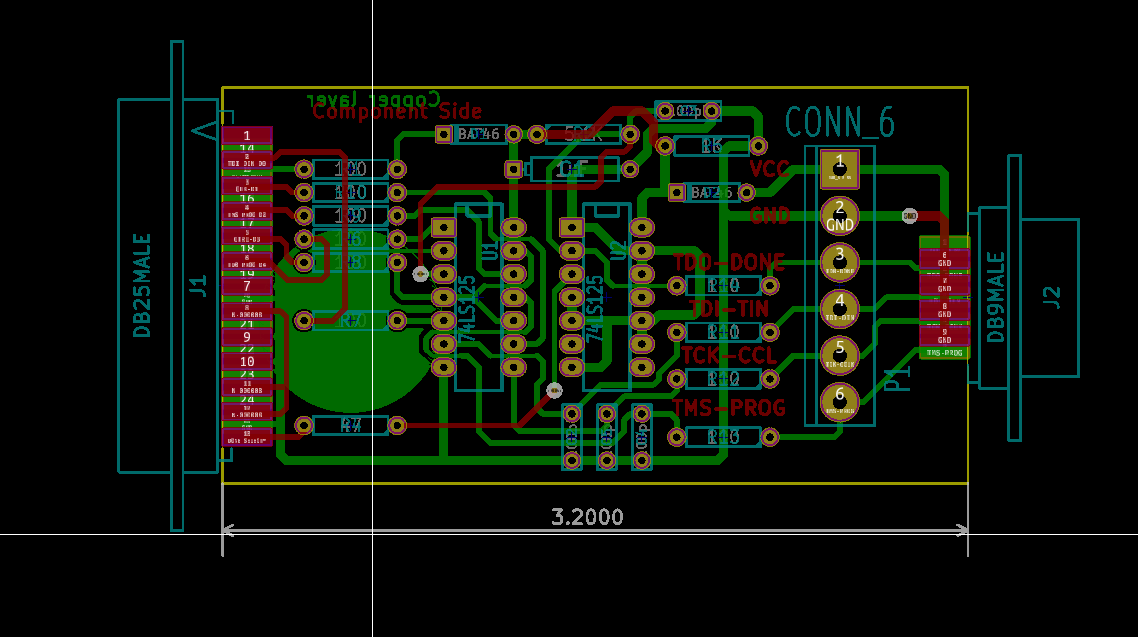Viewport: 1138px width, 637px height.
Task: Click the large red TMS-PROG label
Action: (x=729, y=408)
